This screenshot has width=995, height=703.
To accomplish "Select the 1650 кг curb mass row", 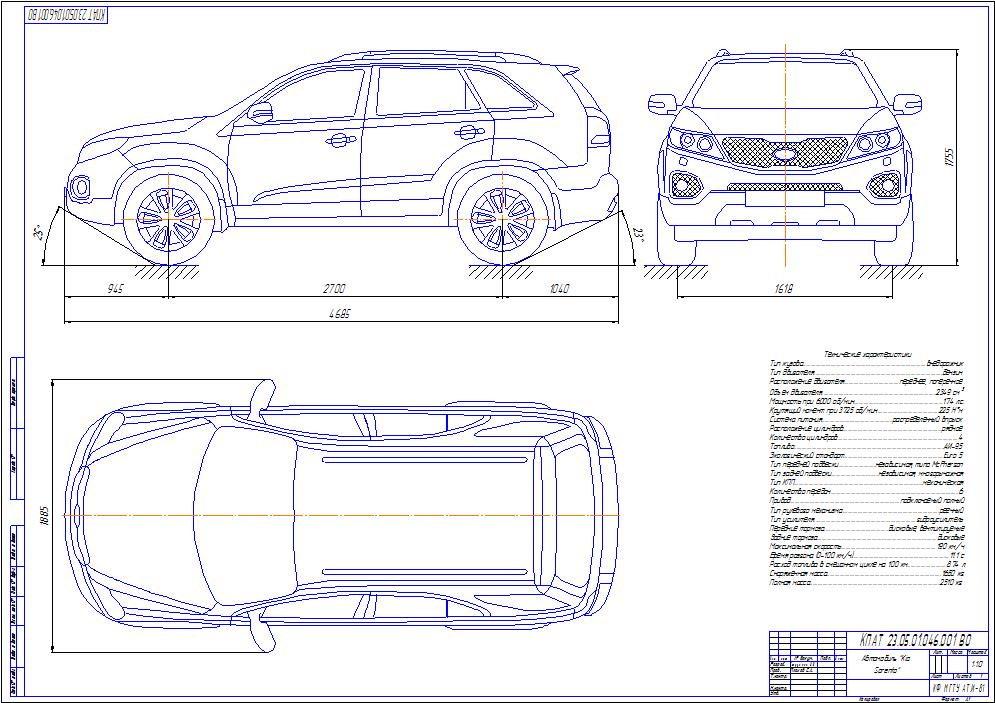I will [x=866, y=573].
